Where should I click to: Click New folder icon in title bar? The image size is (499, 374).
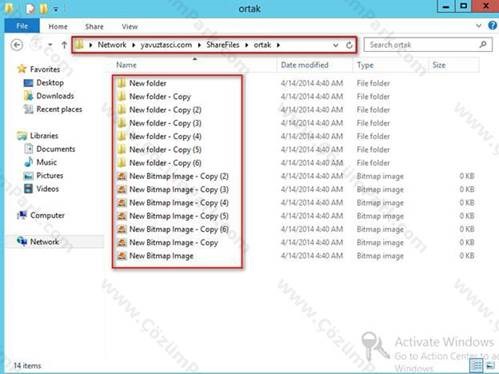point(43,8)
